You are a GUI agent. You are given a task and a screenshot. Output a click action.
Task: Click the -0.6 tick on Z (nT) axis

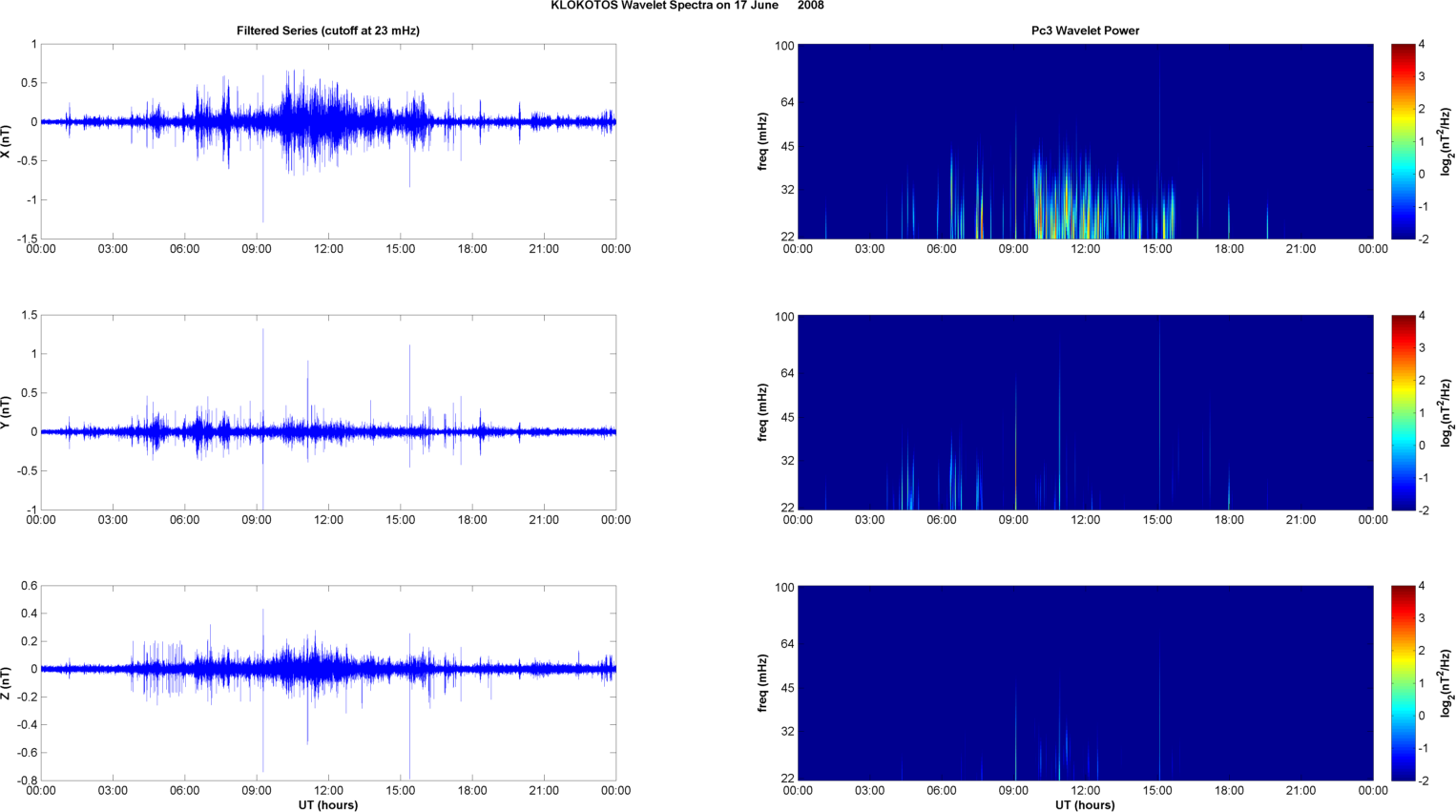[x=27, y=753]
